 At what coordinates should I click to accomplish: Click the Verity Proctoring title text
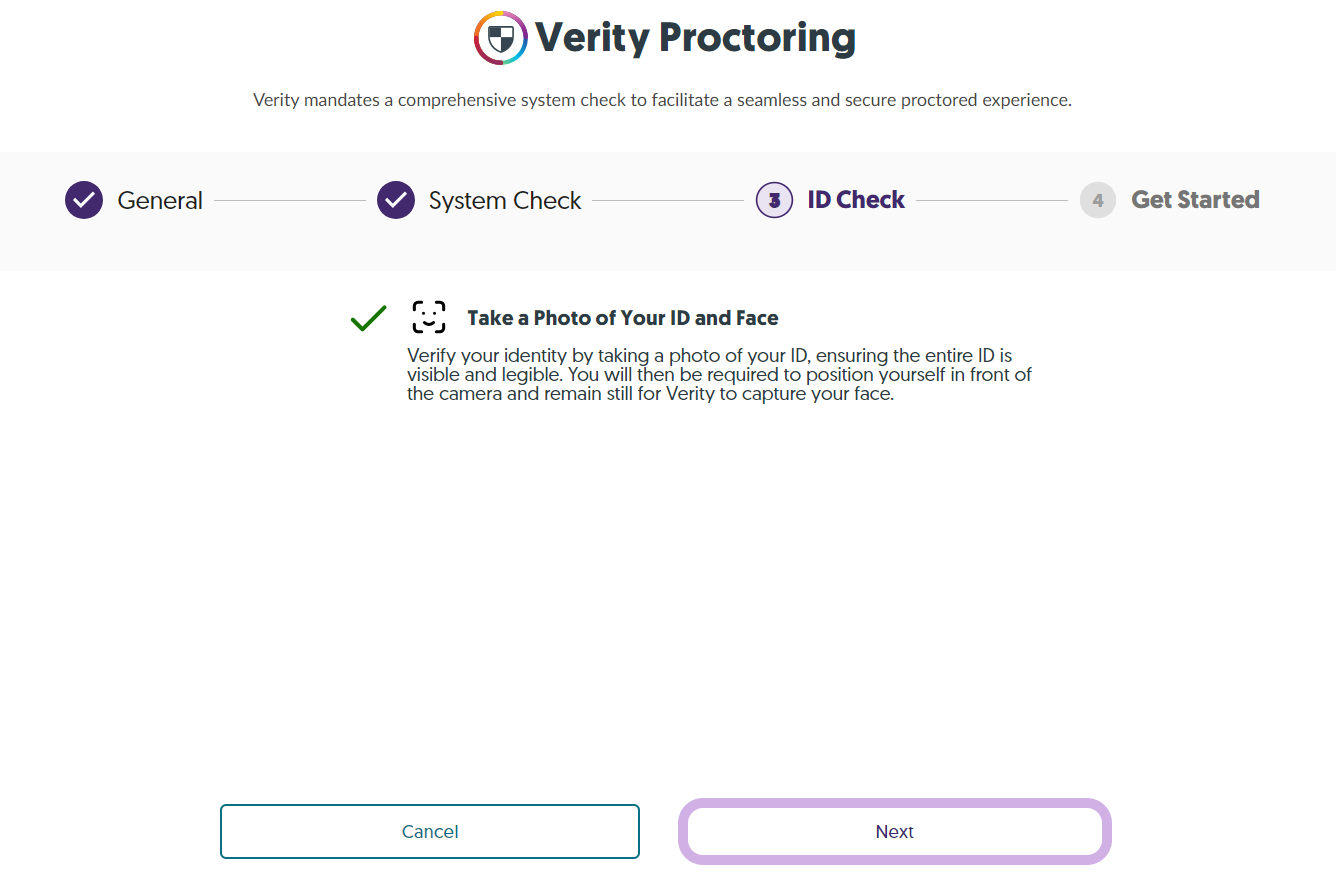click(695, 38)
